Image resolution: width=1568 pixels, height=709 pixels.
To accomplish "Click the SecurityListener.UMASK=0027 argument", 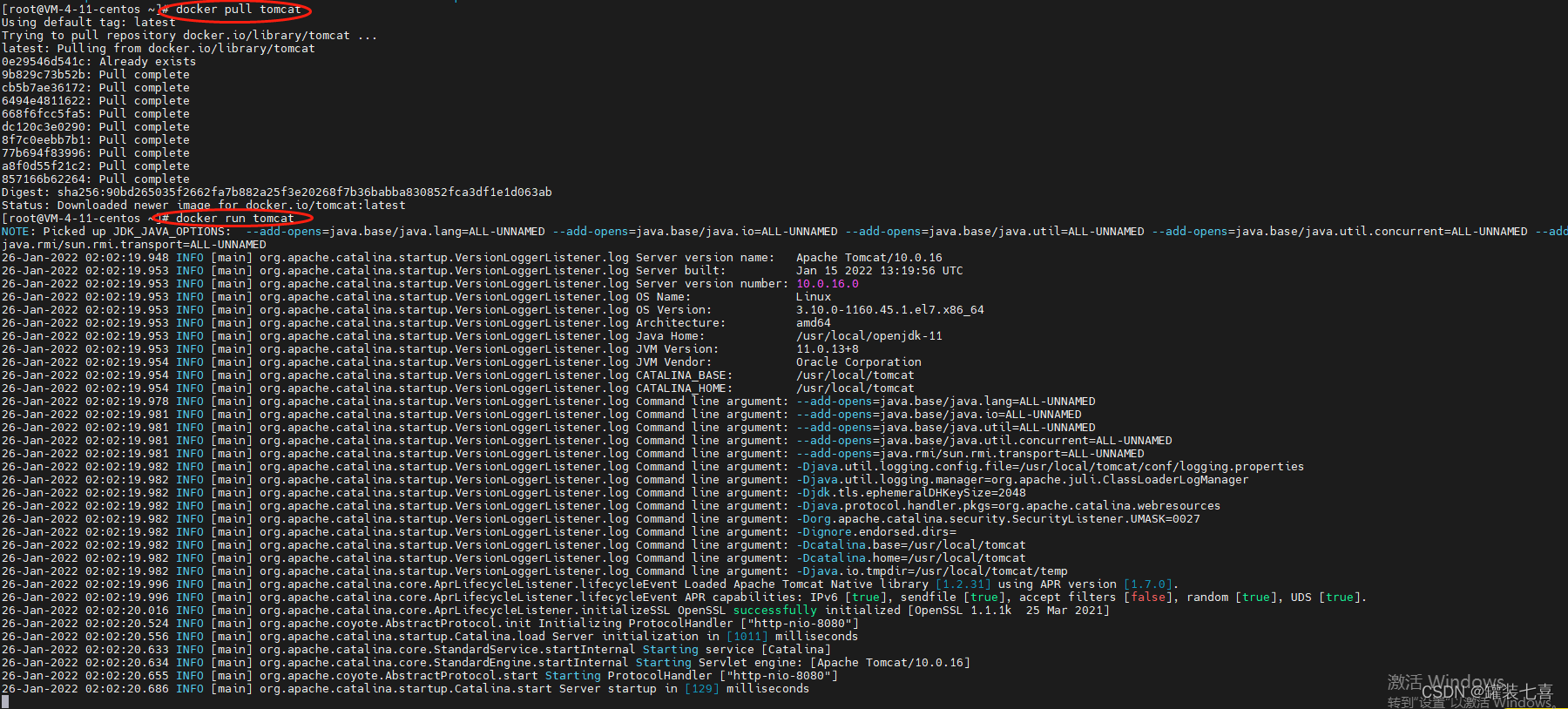I will tap(997, 519).
